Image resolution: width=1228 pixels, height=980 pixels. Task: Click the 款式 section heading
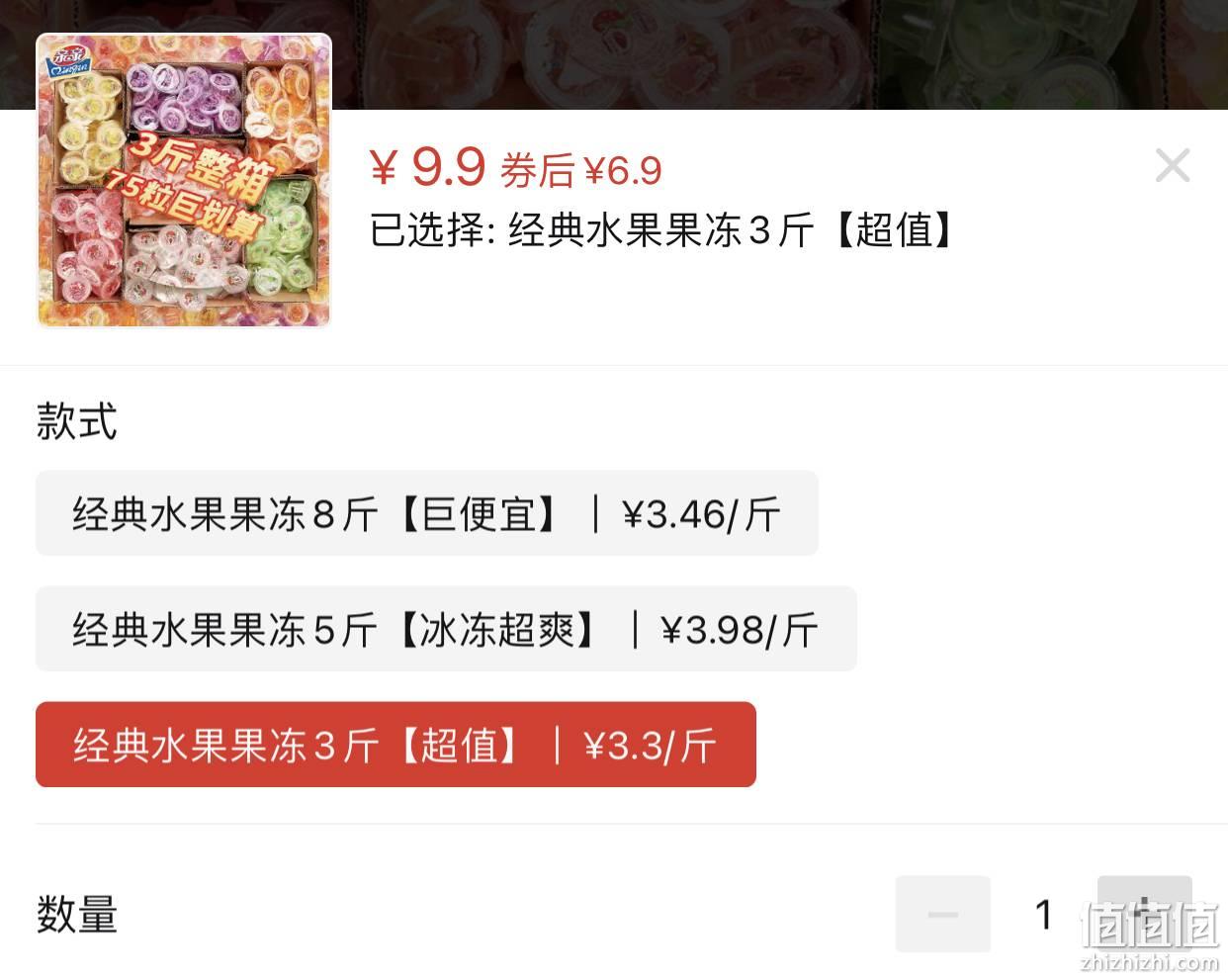(x=77, y=421)
